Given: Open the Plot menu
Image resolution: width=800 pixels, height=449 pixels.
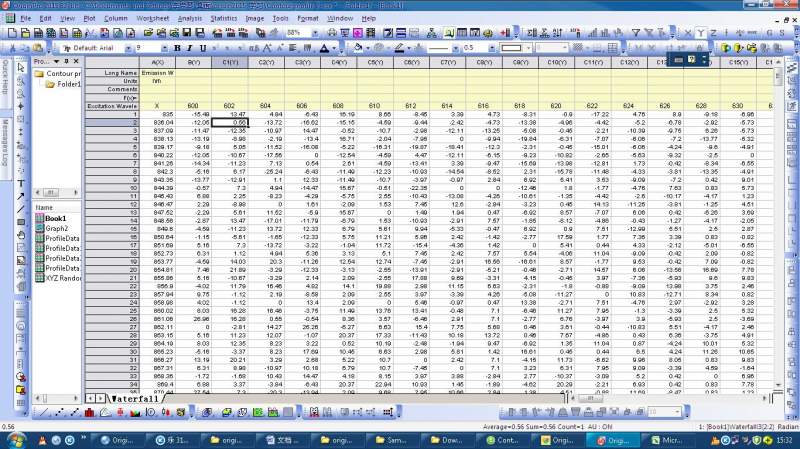Looking at the screenshot, I should click(89, 18).
